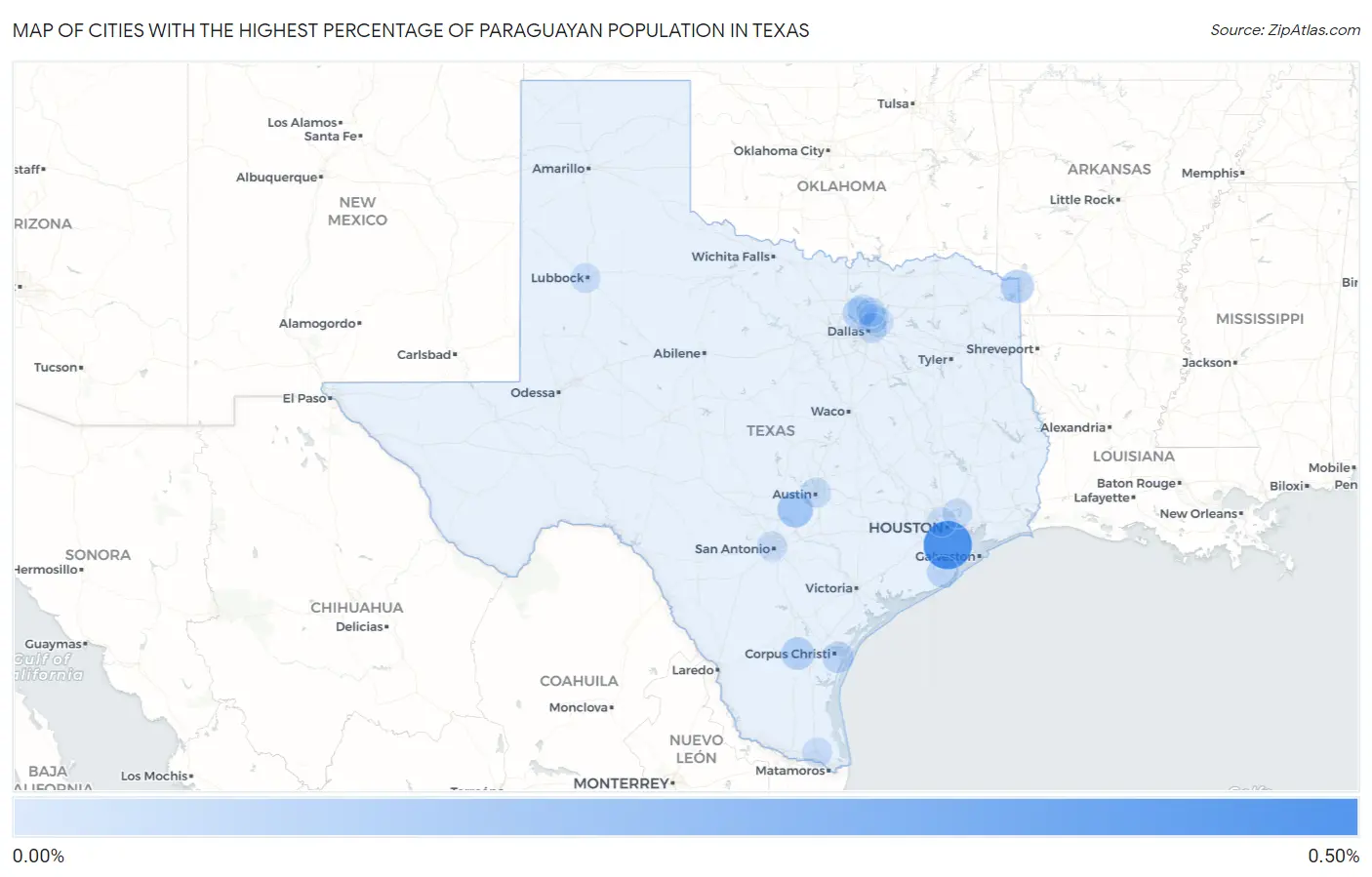Select the bubble marker near Texarkana

(1017, 287)
